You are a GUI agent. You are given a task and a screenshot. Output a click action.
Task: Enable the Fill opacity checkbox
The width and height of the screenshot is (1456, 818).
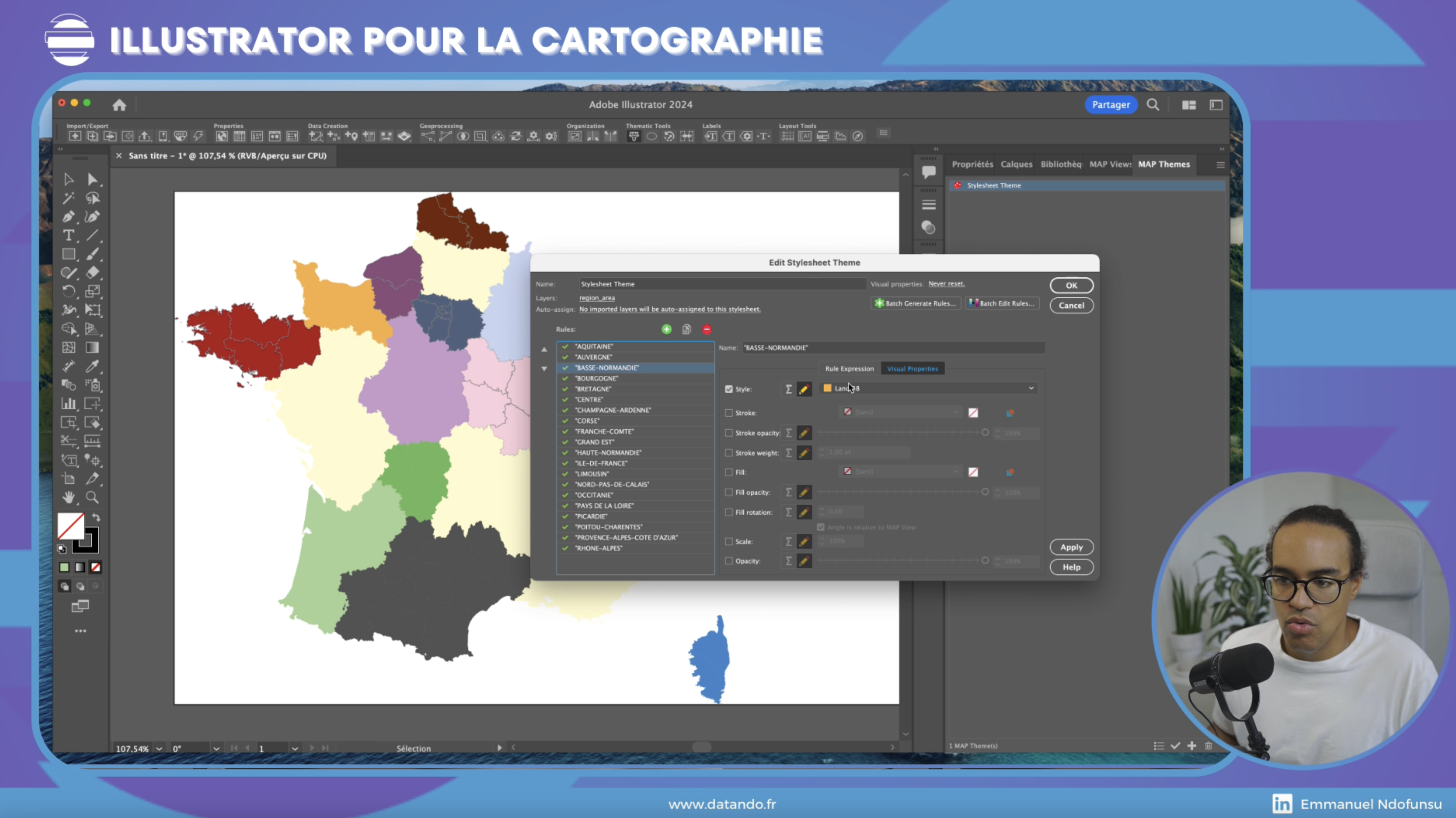point(729,492)
